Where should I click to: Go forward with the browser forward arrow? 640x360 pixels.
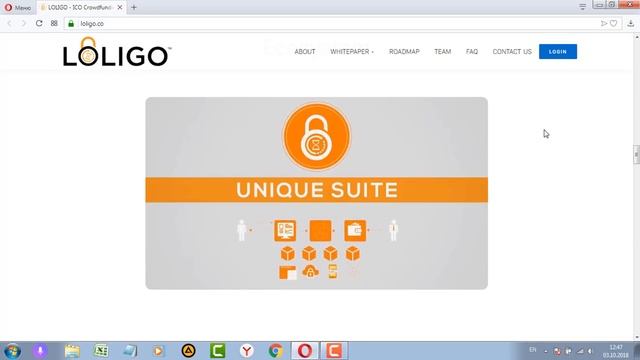click(x=24, y=24)
